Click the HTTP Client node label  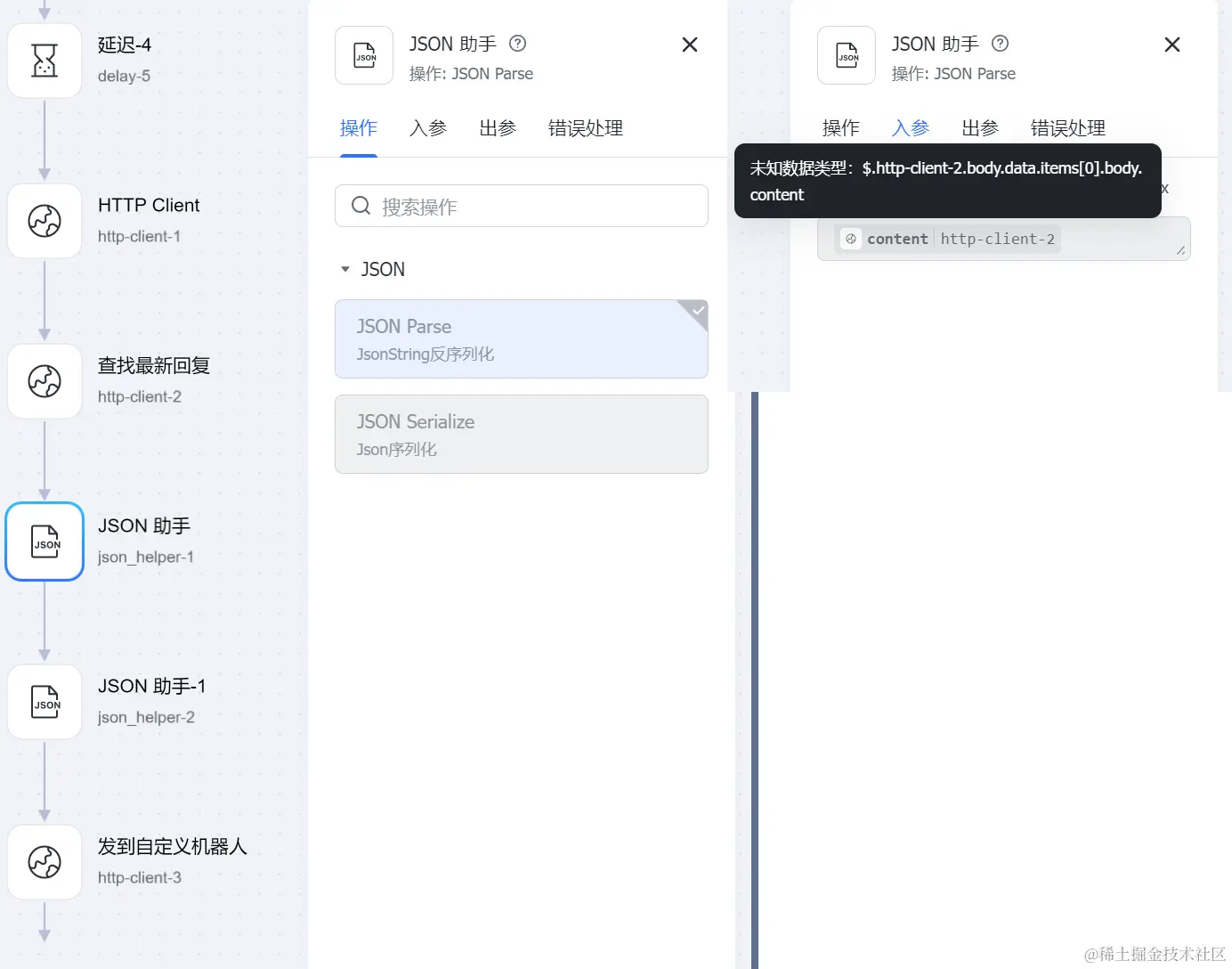[149, 205]
